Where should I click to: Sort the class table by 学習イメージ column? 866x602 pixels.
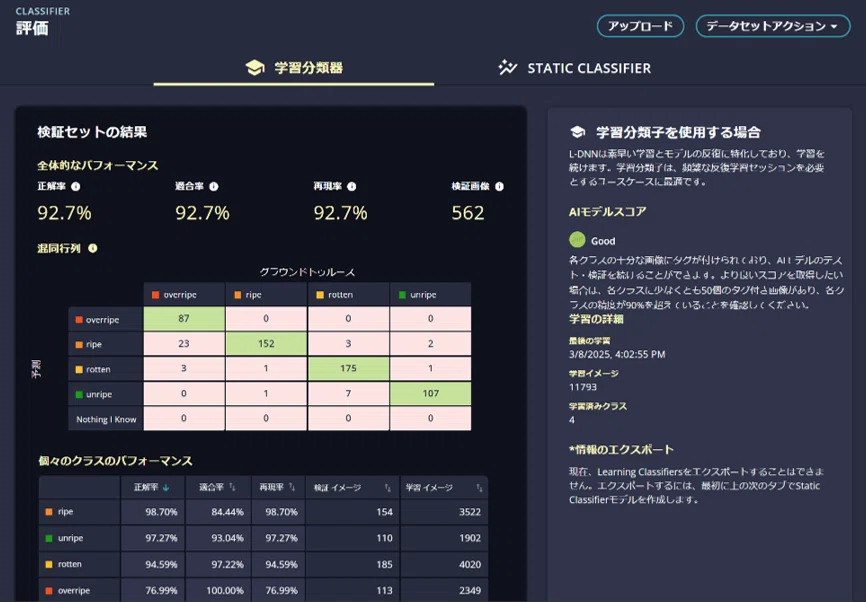pyautogui.click(x=444, y=487)
